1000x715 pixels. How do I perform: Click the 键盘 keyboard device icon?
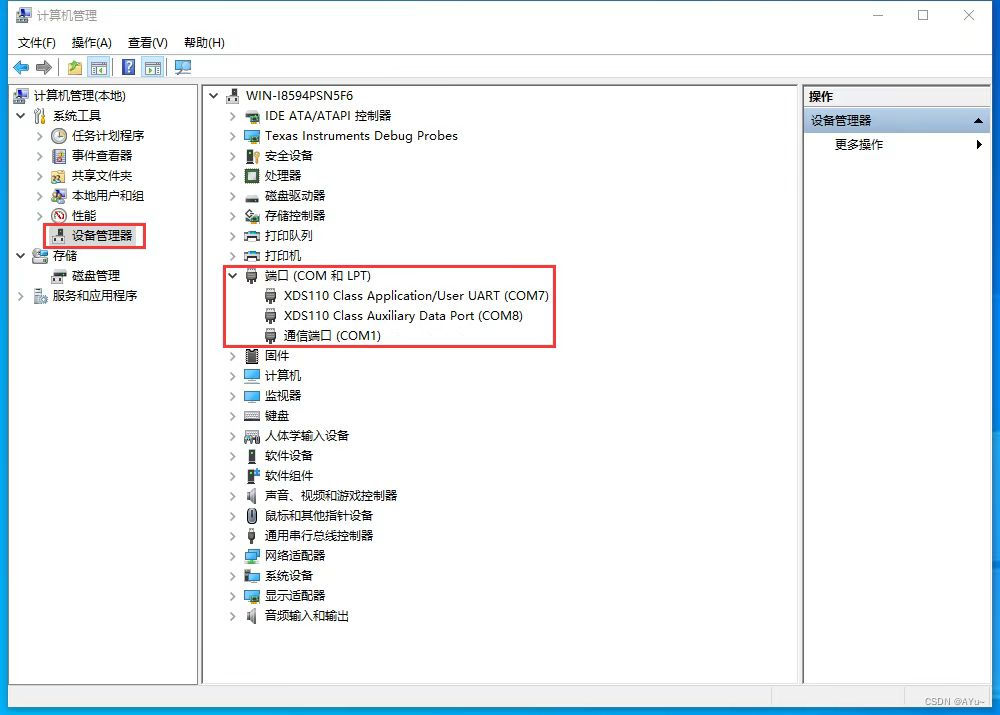(252, 416)
